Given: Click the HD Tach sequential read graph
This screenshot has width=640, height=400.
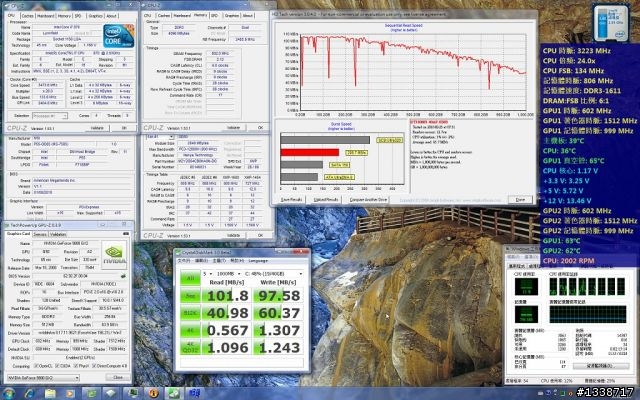Looking at the screenshot, I should (412, 72).
